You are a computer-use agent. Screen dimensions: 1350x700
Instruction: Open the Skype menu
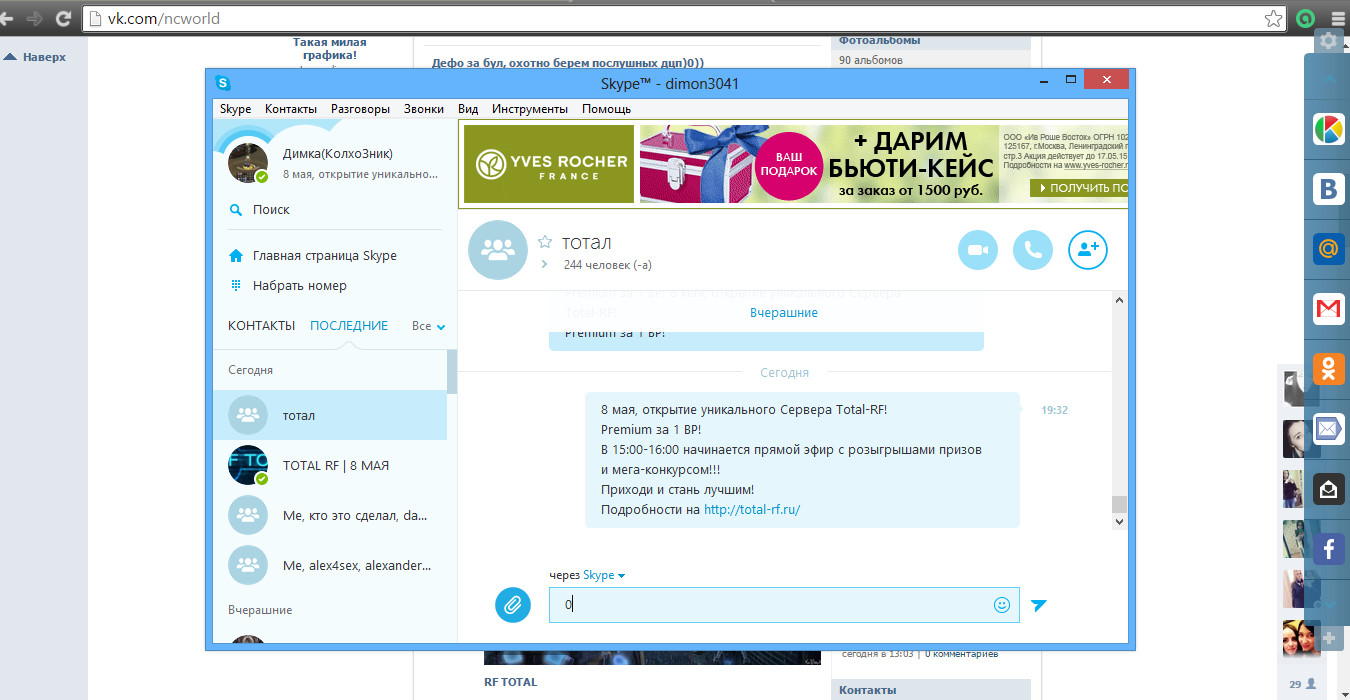(x=236, y=109)
